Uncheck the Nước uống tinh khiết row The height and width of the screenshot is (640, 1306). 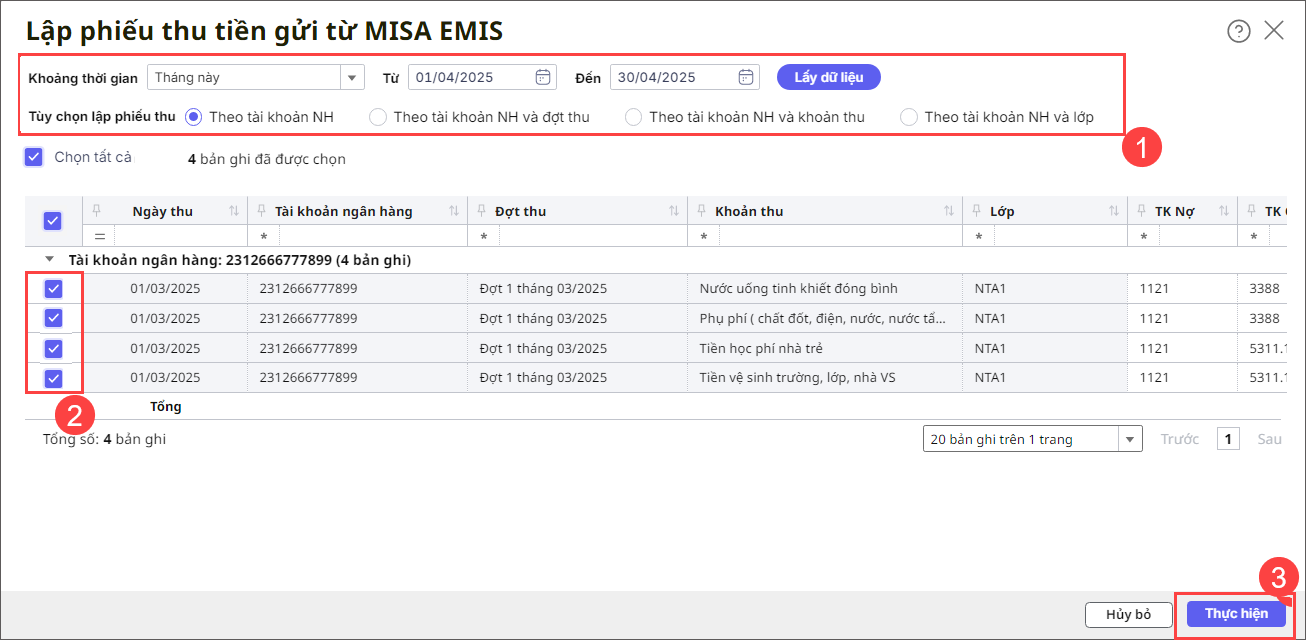[x=54, y=289]
